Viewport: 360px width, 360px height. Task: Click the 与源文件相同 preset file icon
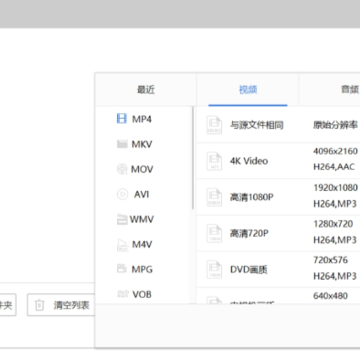coord(214,125)
